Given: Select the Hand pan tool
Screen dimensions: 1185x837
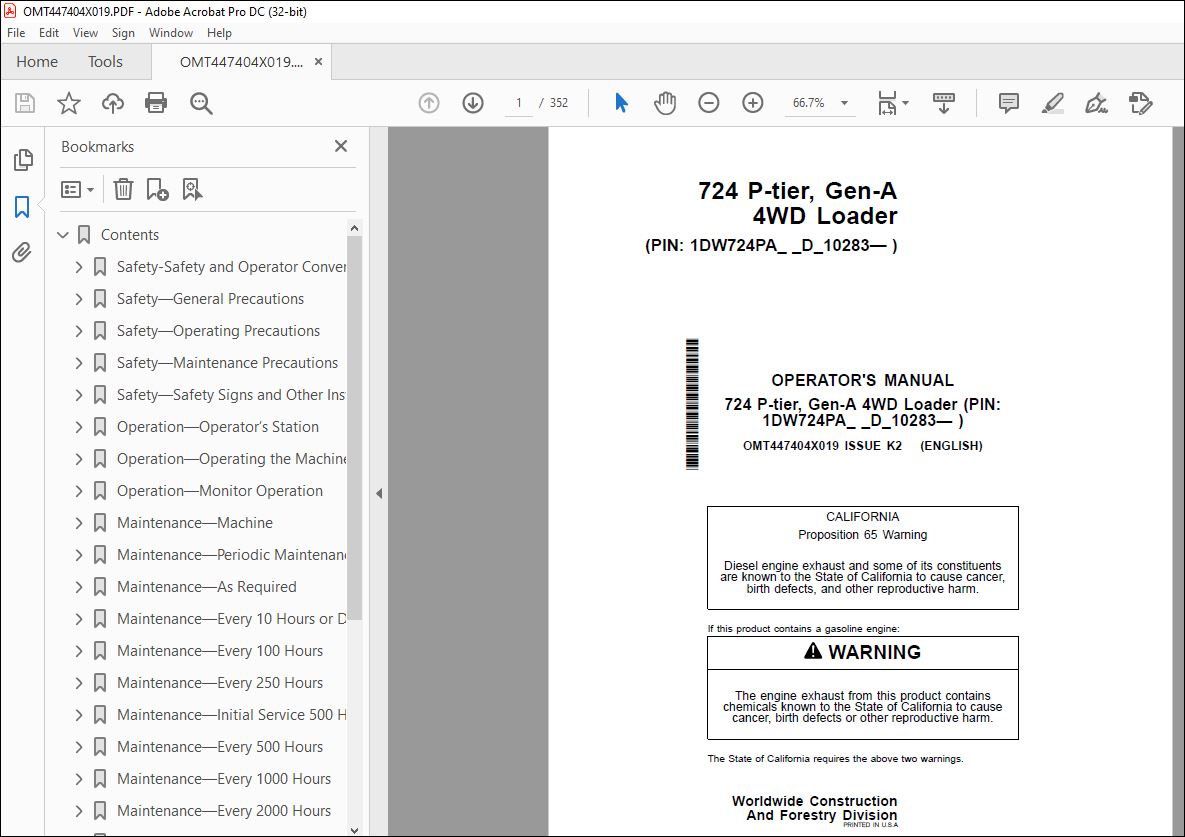Looking at the screenshot, I should tap(665, 103).
